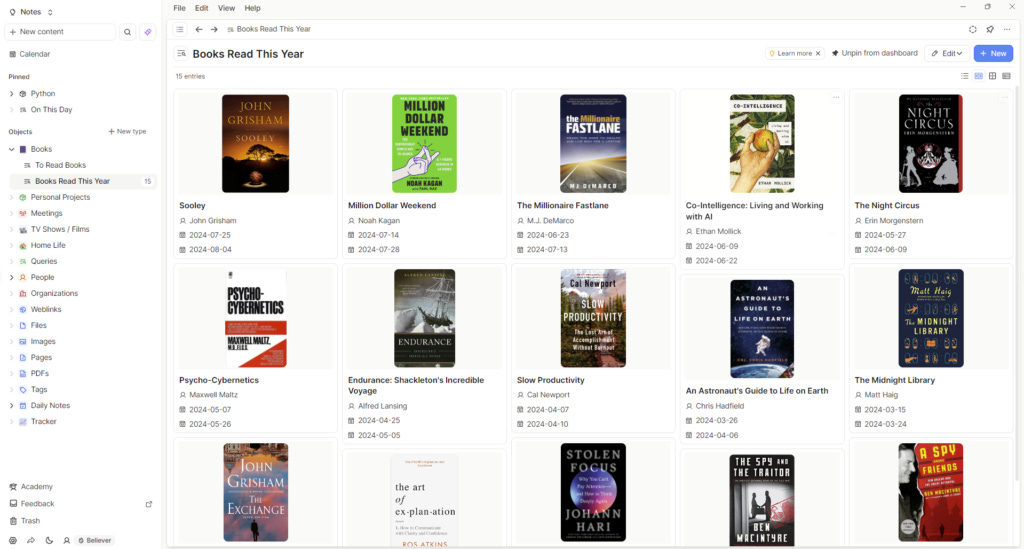Open the File menu
This screenshot has height=549, width=1024.
pyautogui.click(x=180, y=8)
